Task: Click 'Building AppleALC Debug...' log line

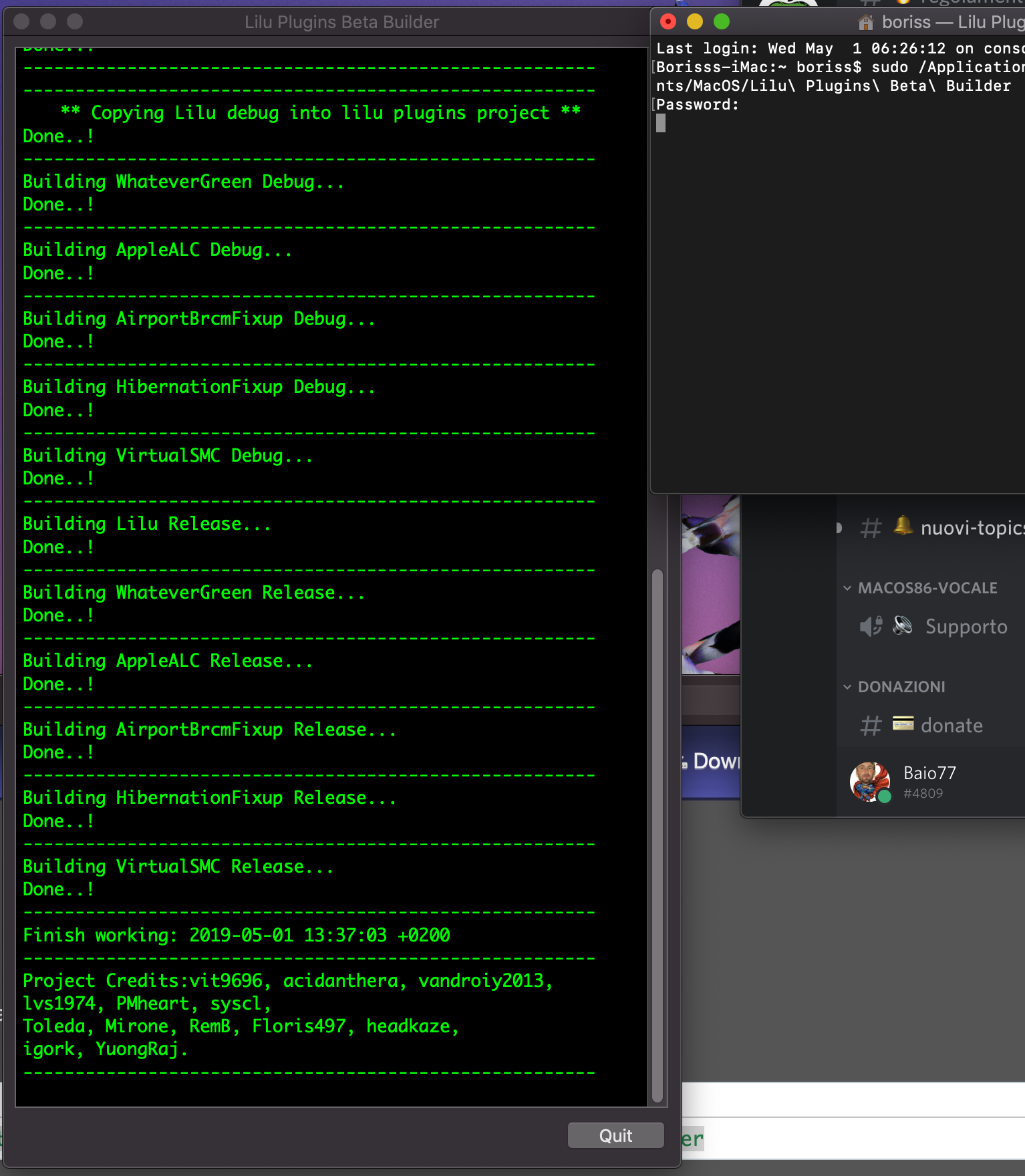Action: 158,250
